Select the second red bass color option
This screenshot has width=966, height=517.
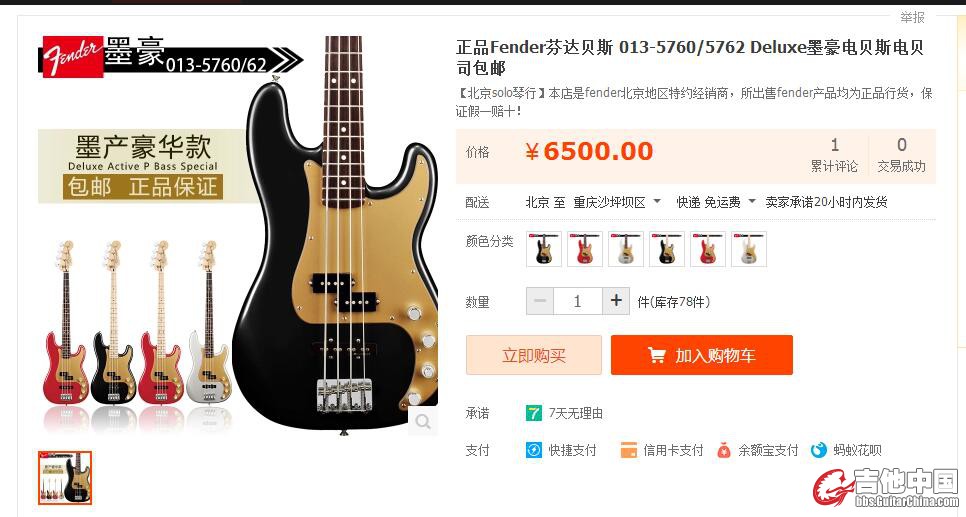[x=585, y=249]
